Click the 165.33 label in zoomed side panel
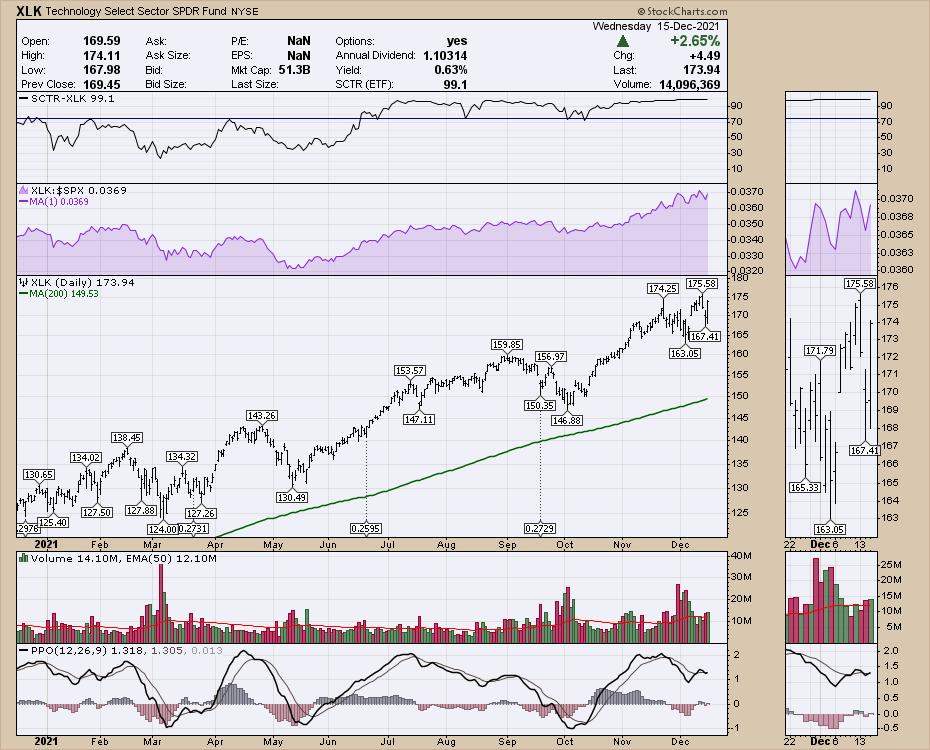Image resolution: width=930 pixels, height=750 pixels. click(805, 487)
